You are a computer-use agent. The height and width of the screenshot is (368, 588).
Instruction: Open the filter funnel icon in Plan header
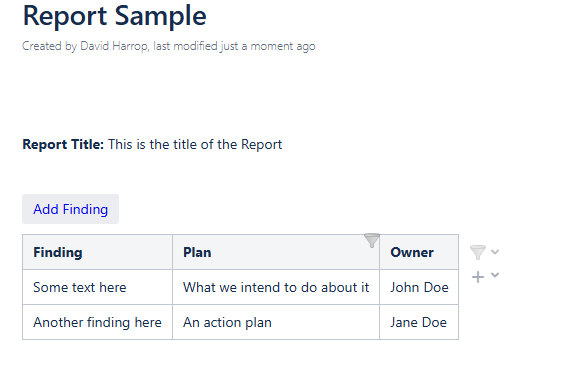click(372, 240)
